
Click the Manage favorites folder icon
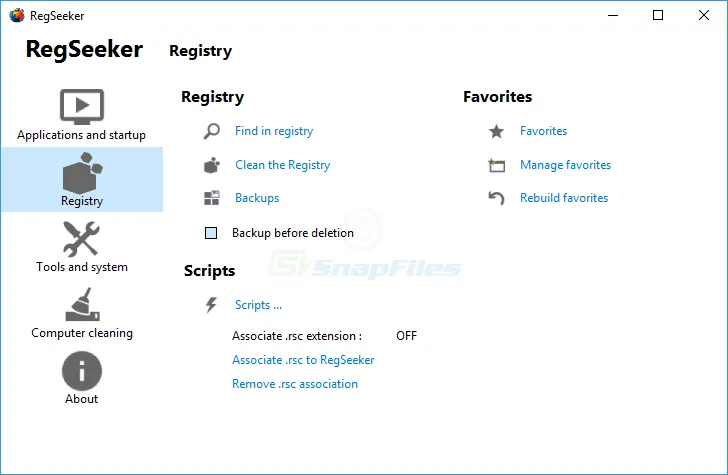point(496,165)
